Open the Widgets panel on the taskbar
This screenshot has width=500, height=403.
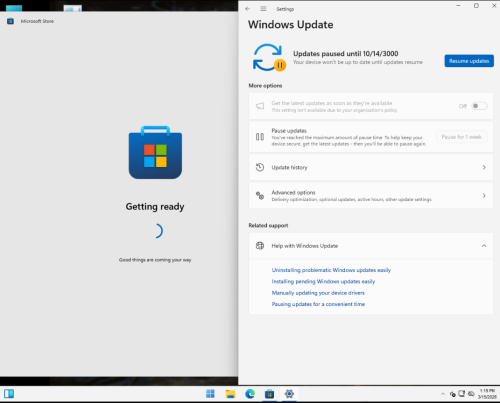coord(9,394)
